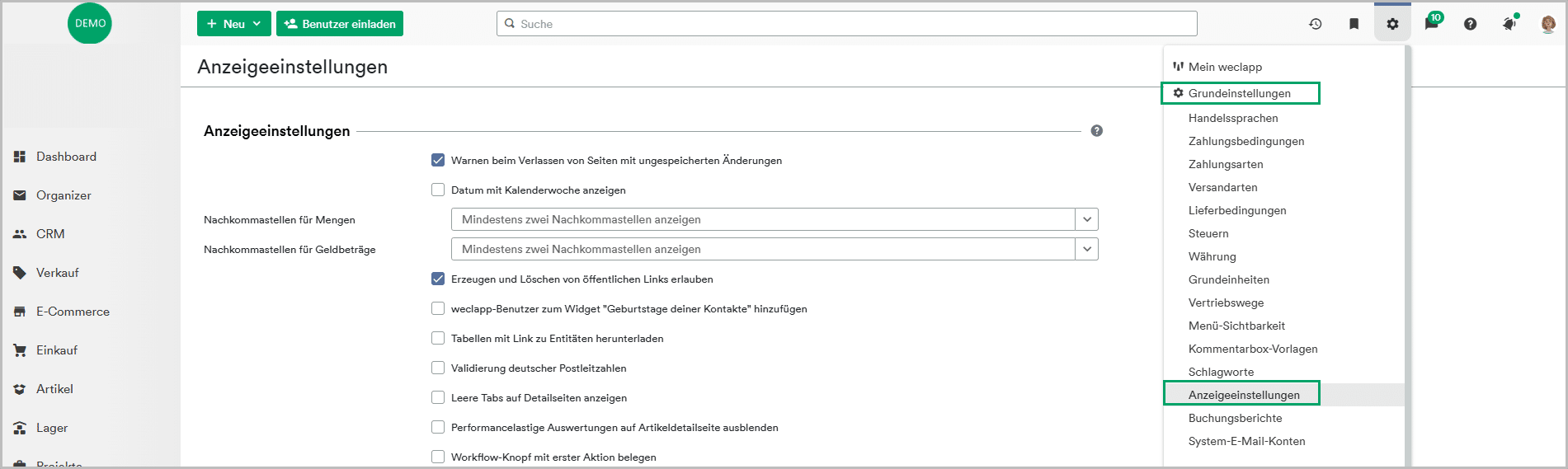Click the gear icon next to Grundeinstellungen
This screenshot has height=469, width=1568.
click(1178, 93)
